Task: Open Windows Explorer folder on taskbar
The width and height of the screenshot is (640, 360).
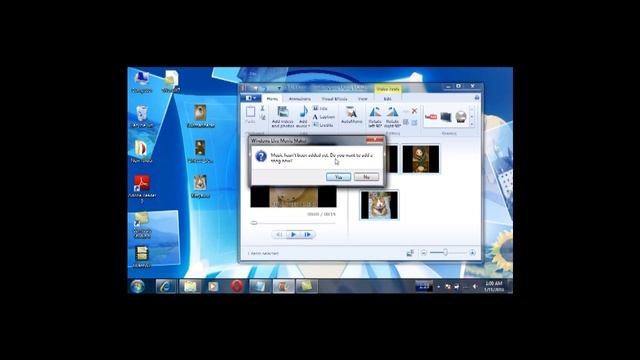Action: point(189,286)
